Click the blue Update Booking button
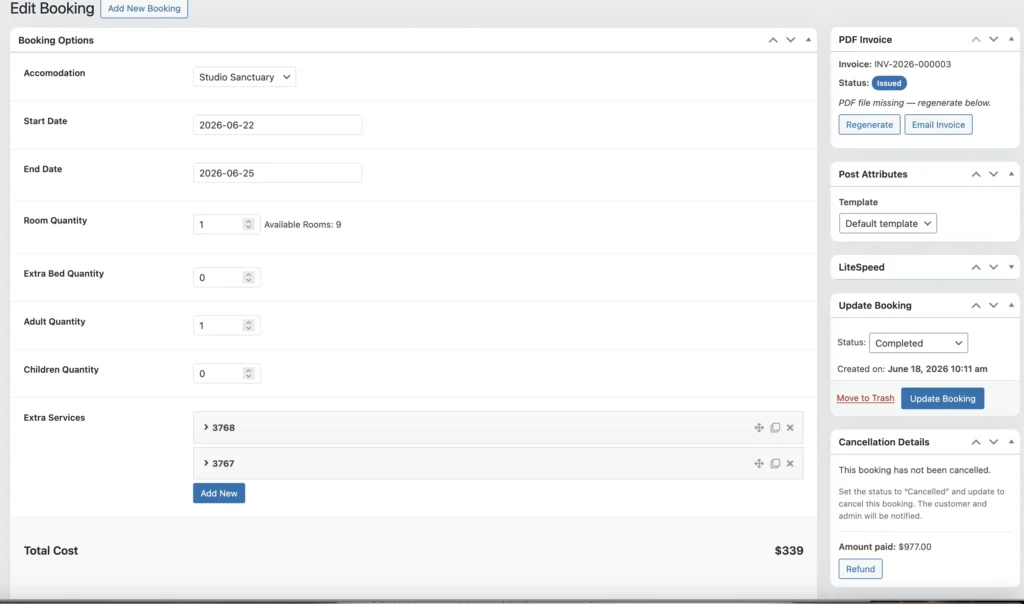 point(942,398)
